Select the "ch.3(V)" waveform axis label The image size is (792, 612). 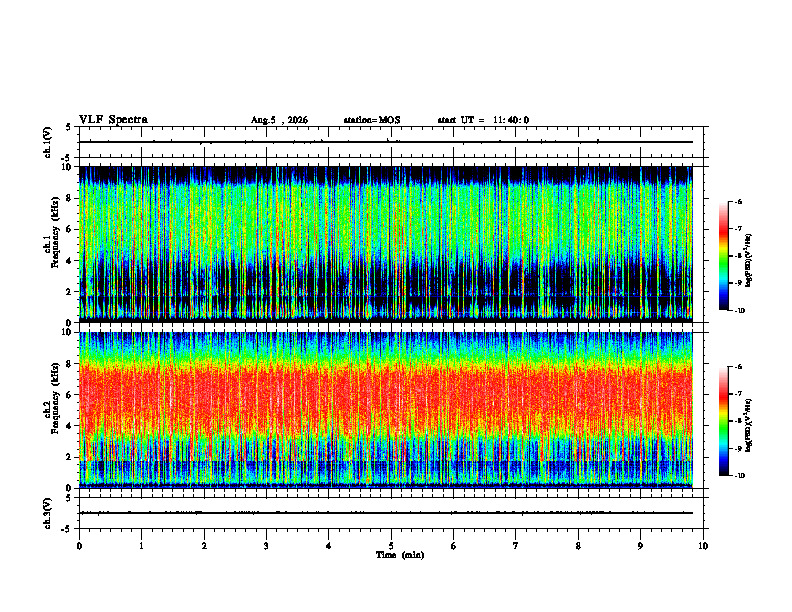48,513
